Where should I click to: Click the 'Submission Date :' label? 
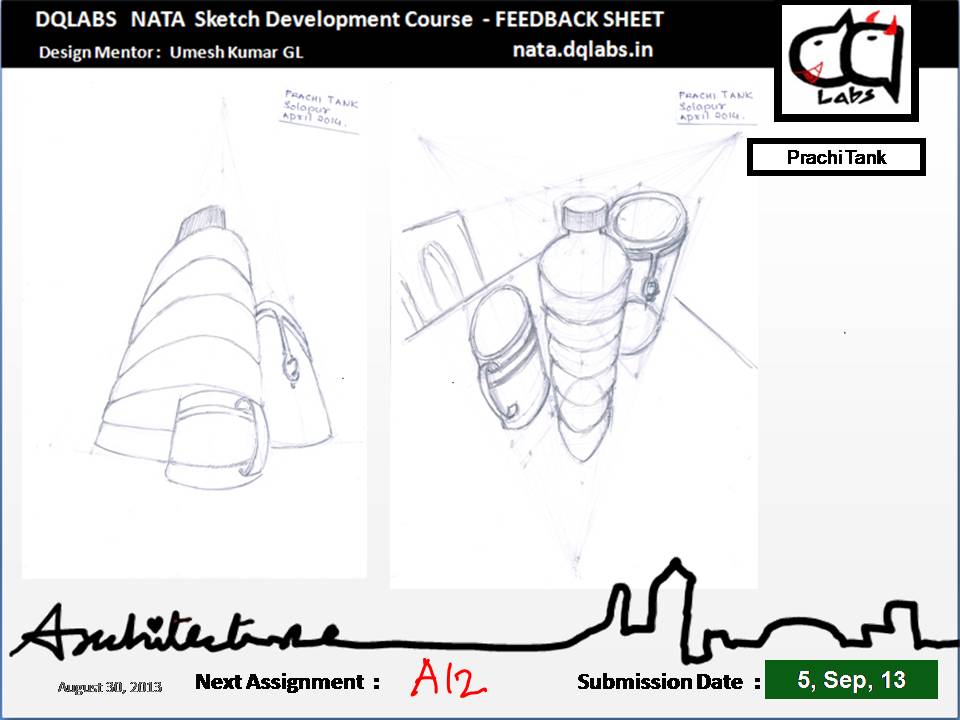coord(669,681)
